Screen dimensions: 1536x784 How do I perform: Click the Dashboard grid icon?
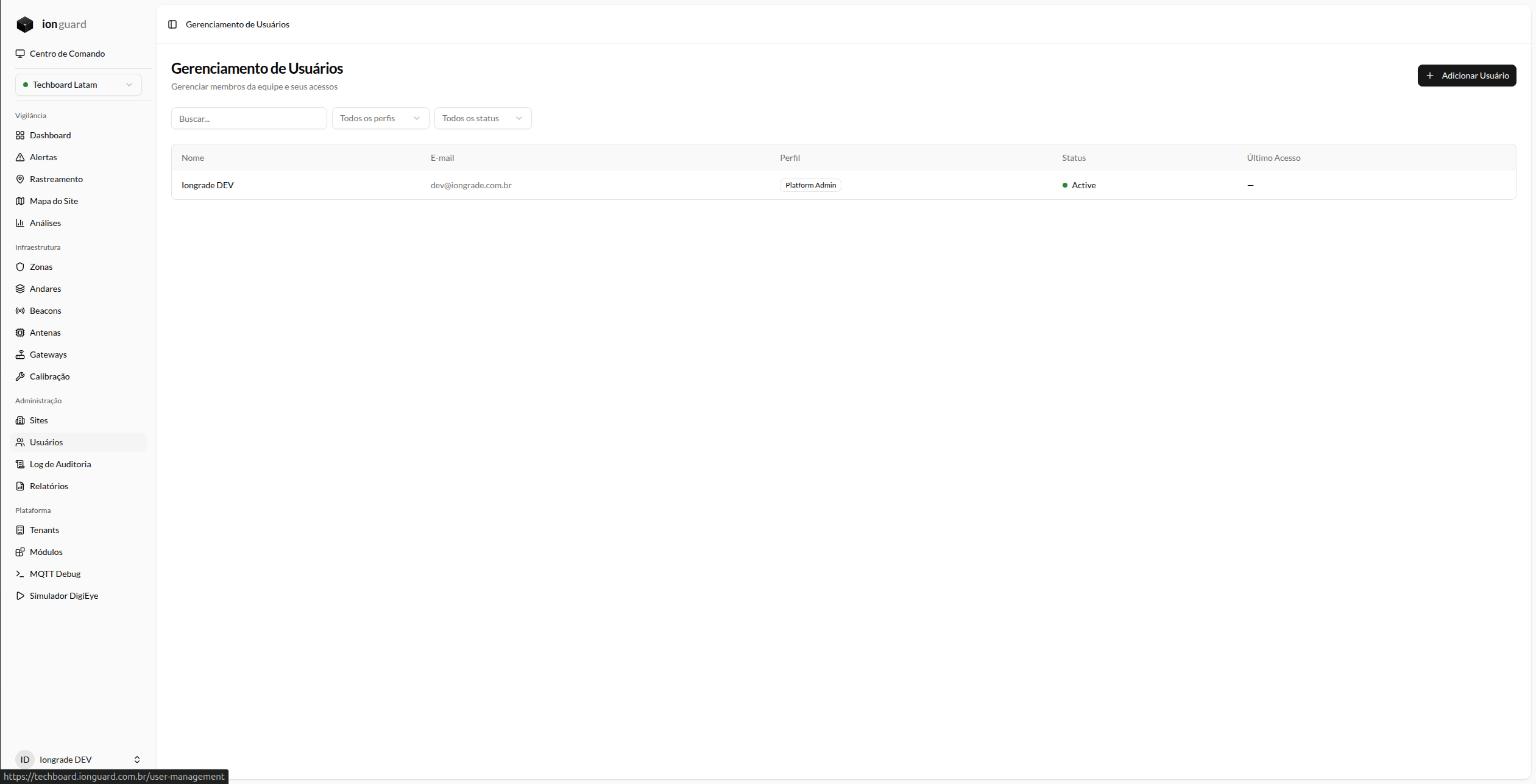tap(20, 135)
